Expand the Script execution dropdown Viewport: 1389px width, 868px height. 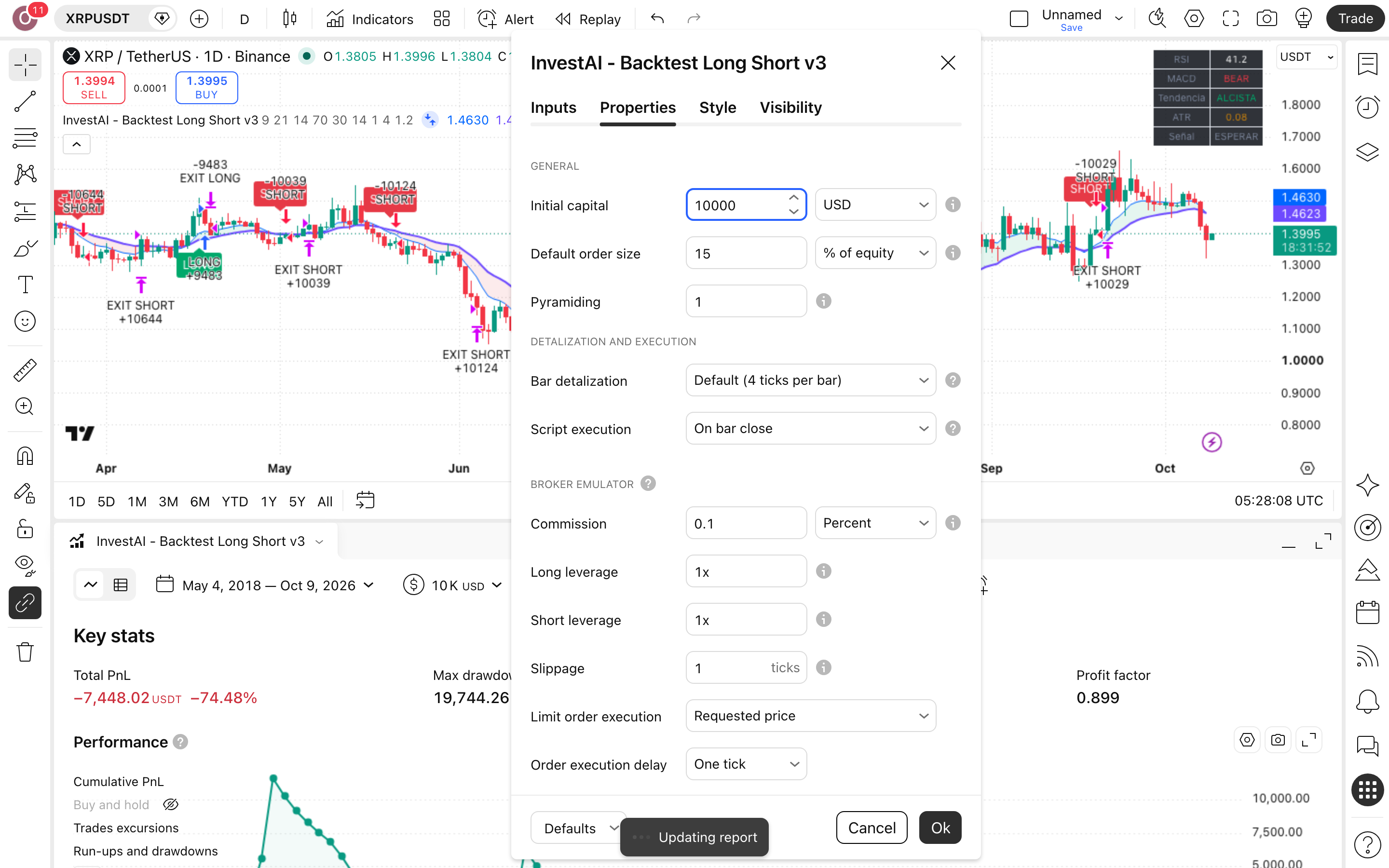click(x=810, y=428)
